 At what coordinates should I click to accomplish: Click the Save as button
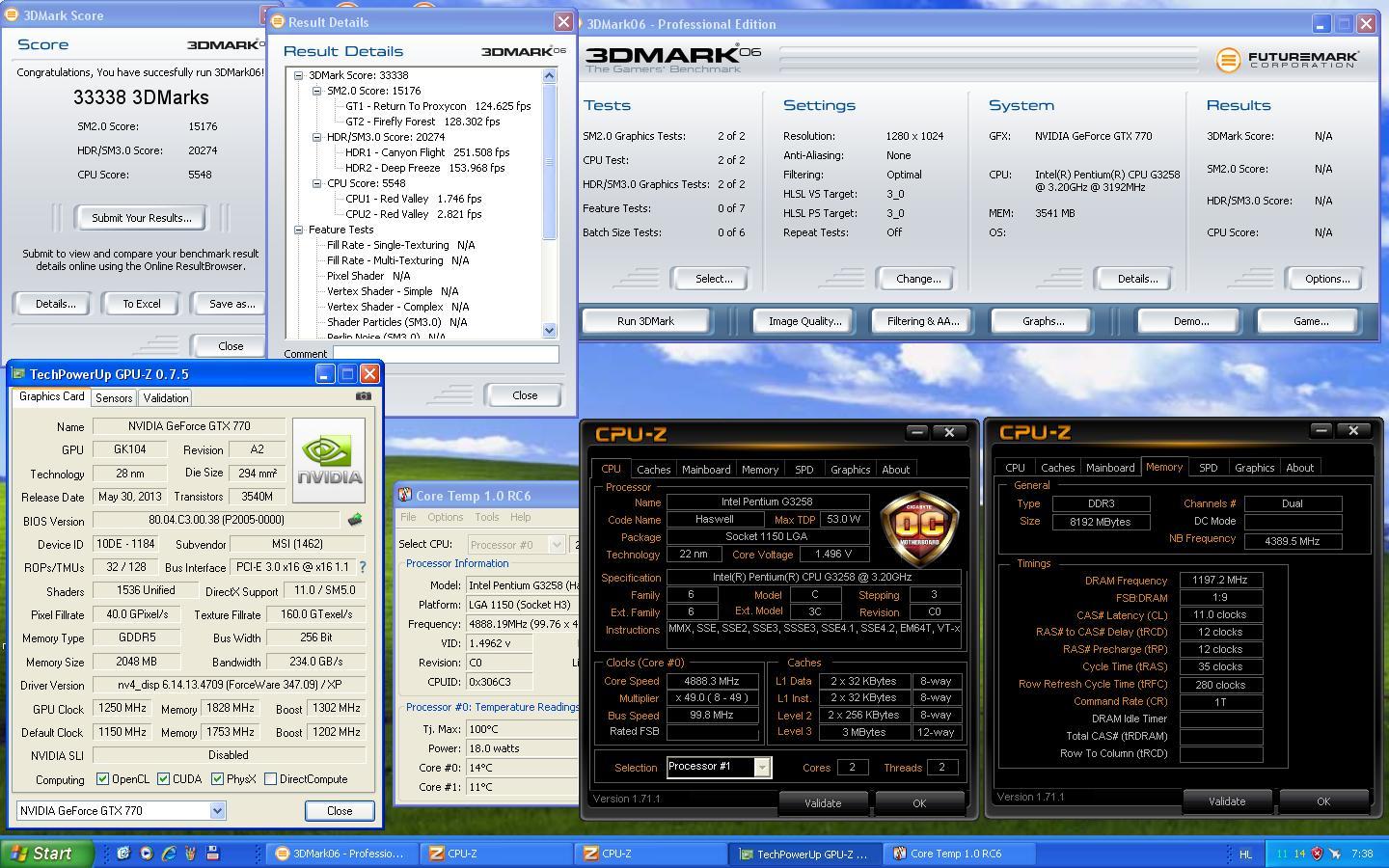pyautogui.click(x=229, y=304)
